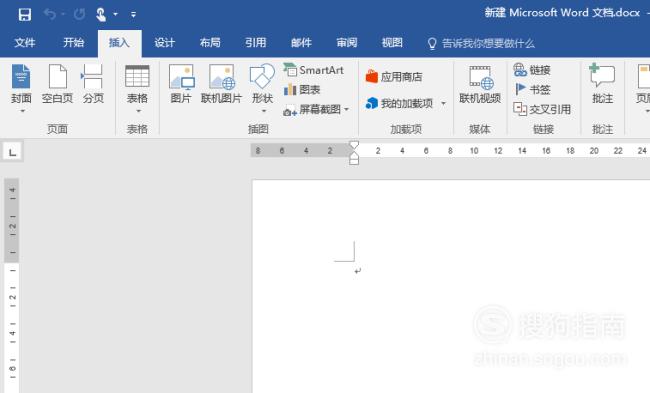Open the touch/mouse mode dropdown arrow
Screen dimensions: 650x393
coord(116,15)
